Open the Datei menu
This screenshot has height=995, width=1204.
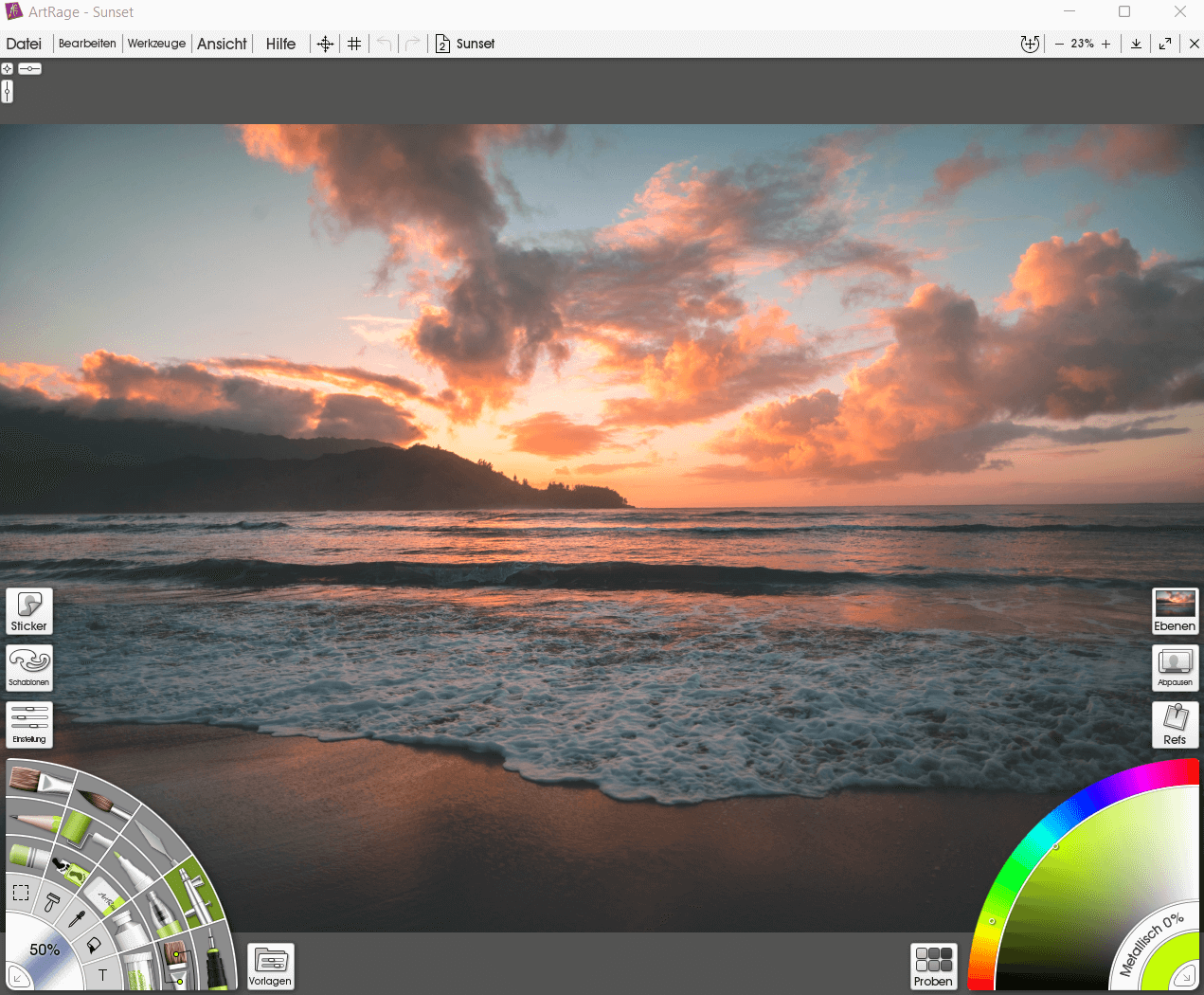(24, 44)
